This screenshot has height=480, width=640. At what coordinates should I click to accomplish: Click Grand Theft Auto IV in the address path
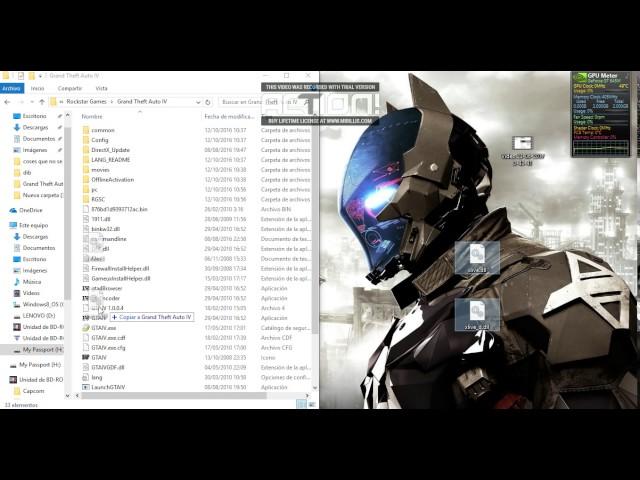pos(142,102)
